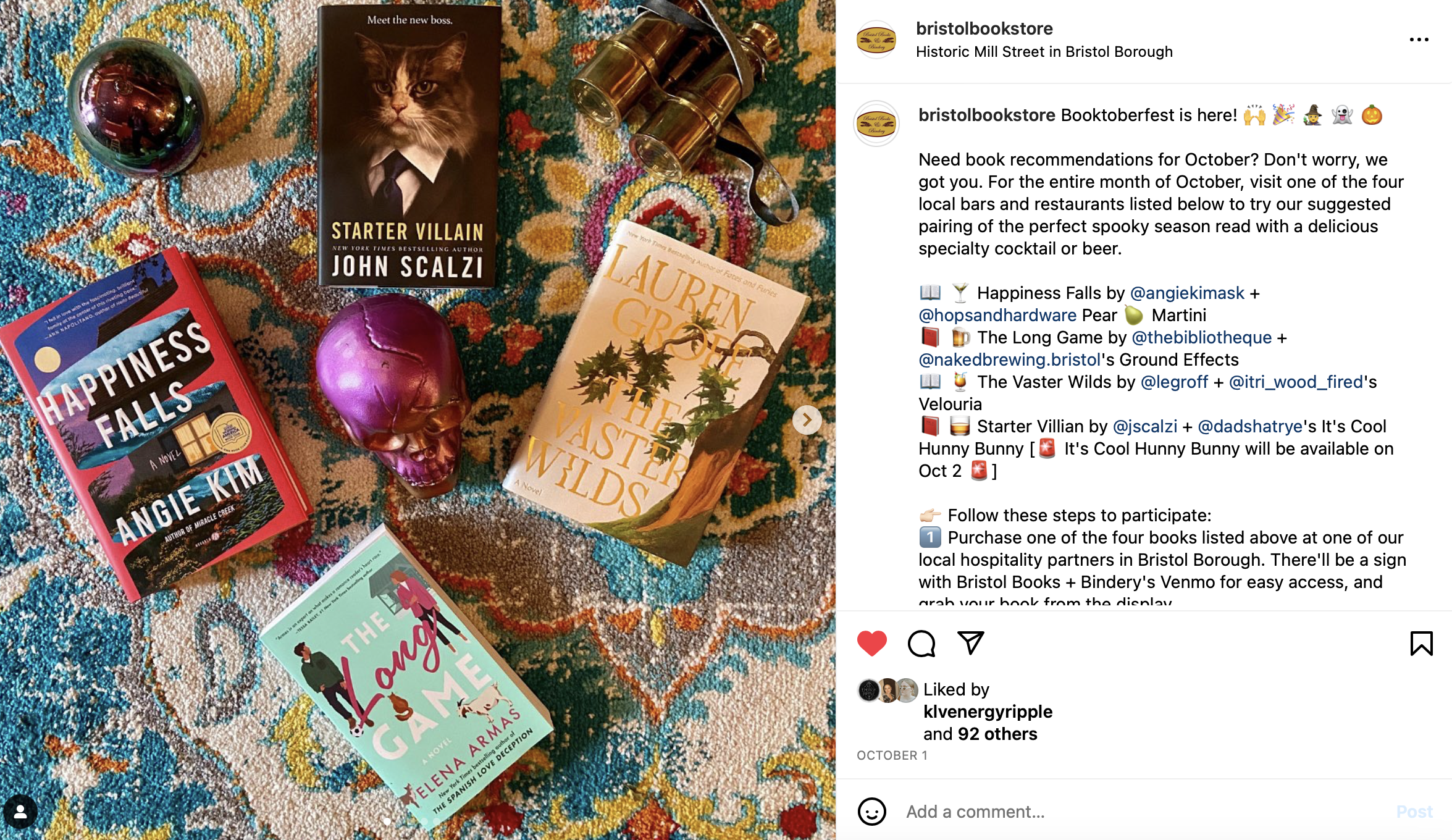Open the @jscalzi mention link

1144,426
